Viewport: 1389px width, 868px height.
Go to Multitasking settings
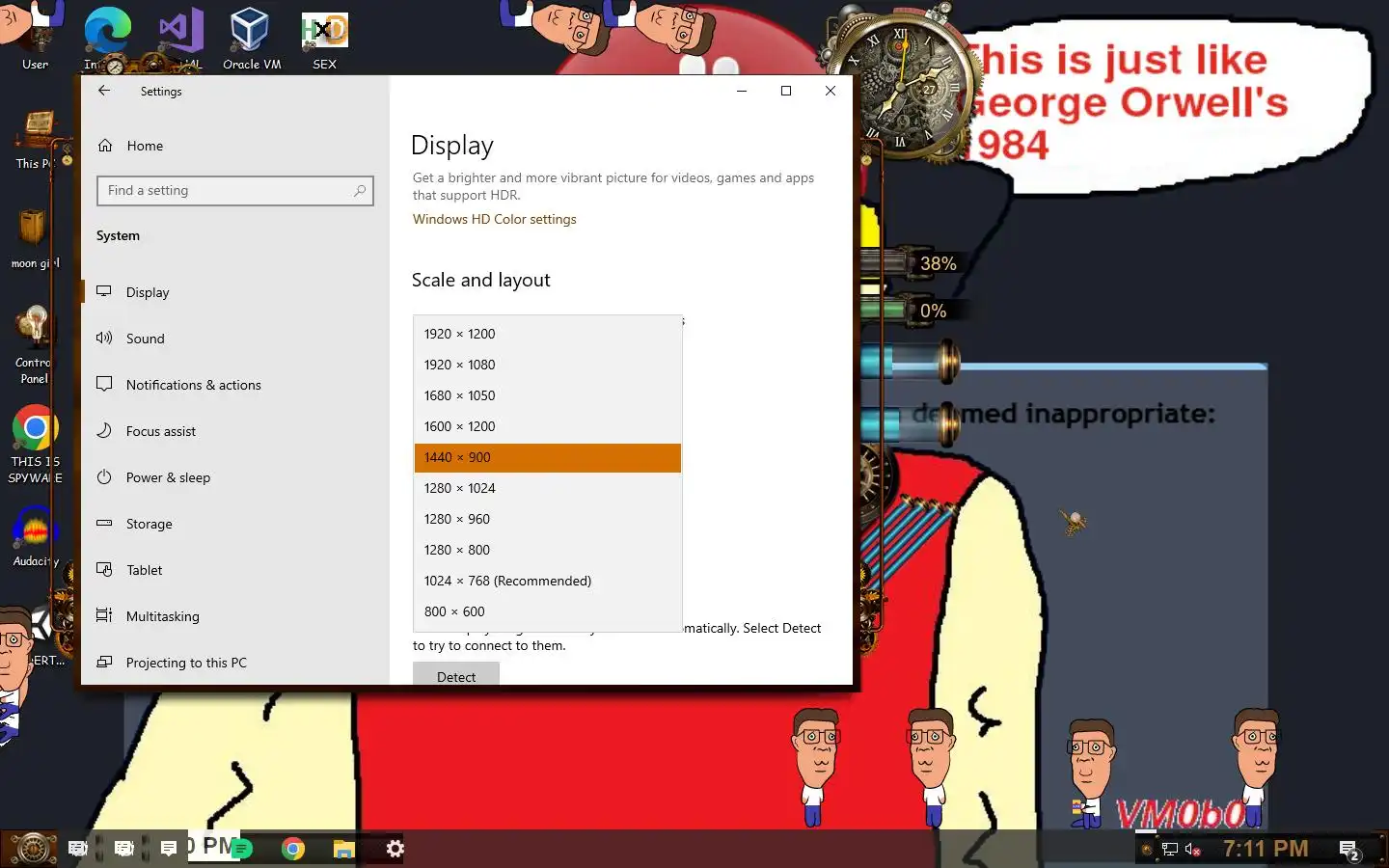235,616
